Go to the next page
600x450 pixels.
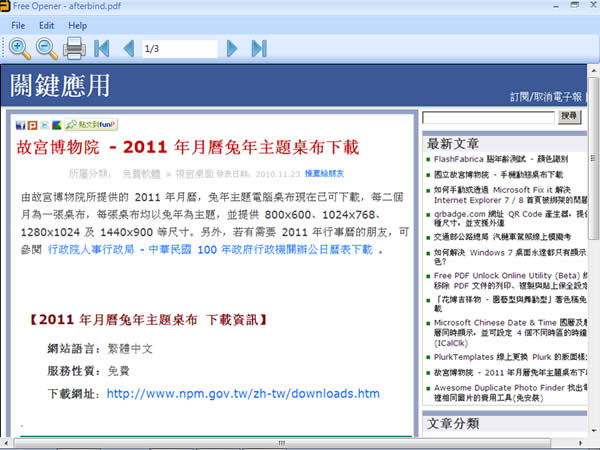coord(232,49)
